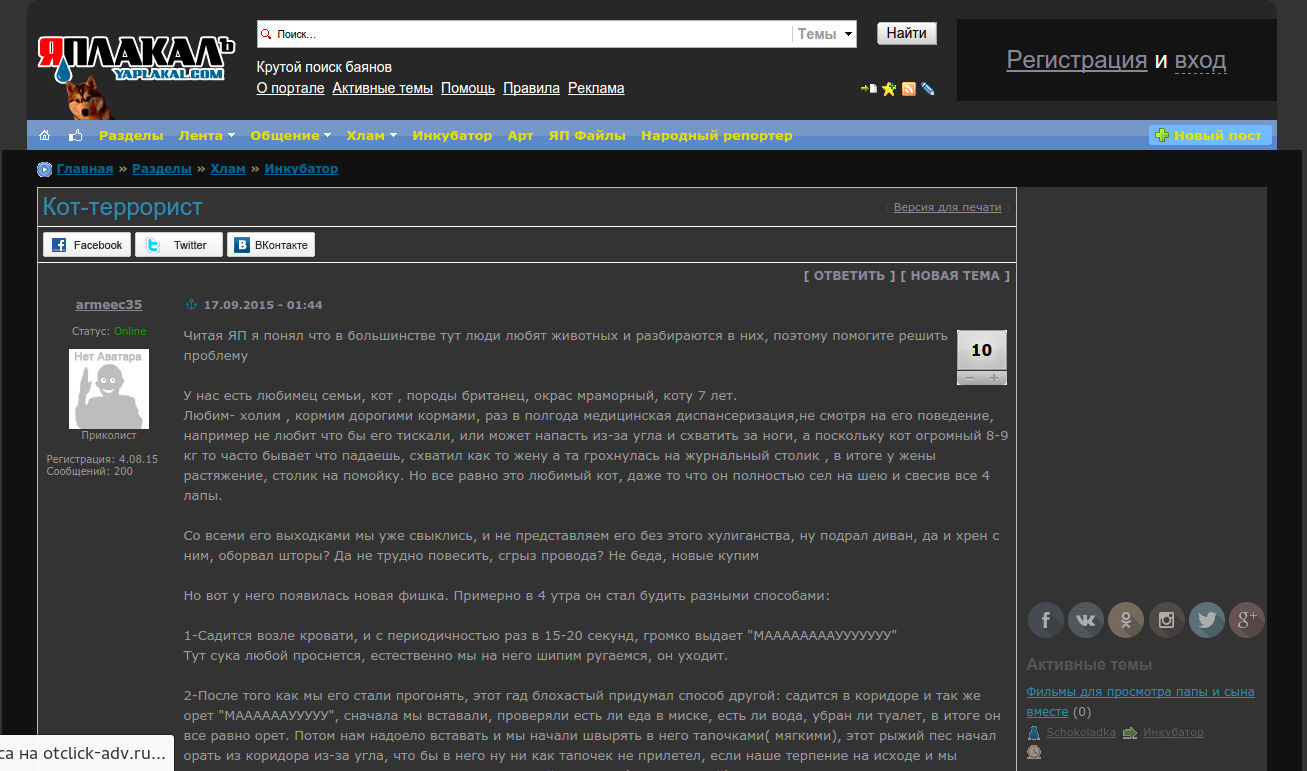Click the anchor icon beside post date
1307x771 pixels.
tap(192, 304)
